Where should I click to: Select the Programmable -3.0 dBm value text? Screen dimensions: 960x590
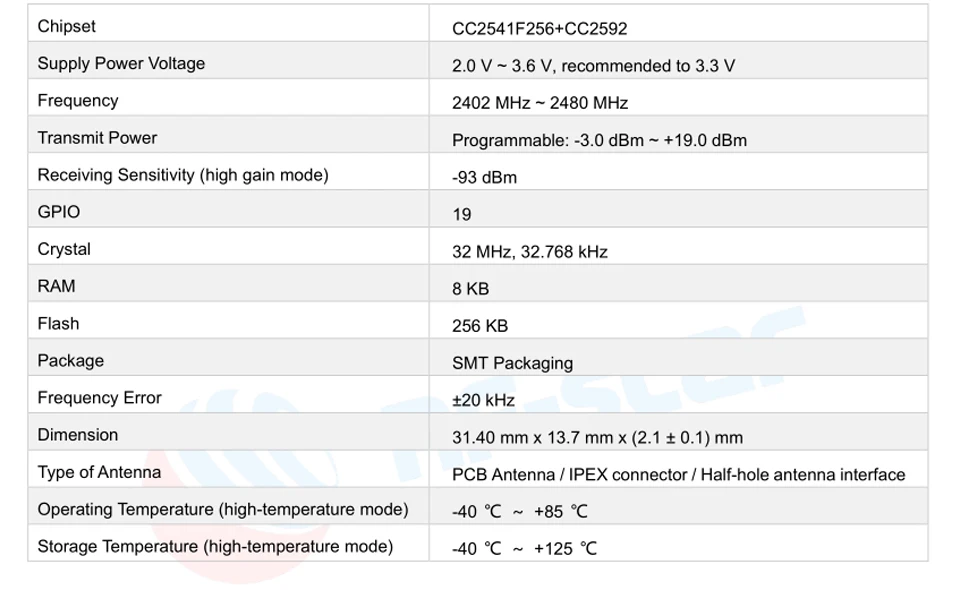tap(599, 141)
